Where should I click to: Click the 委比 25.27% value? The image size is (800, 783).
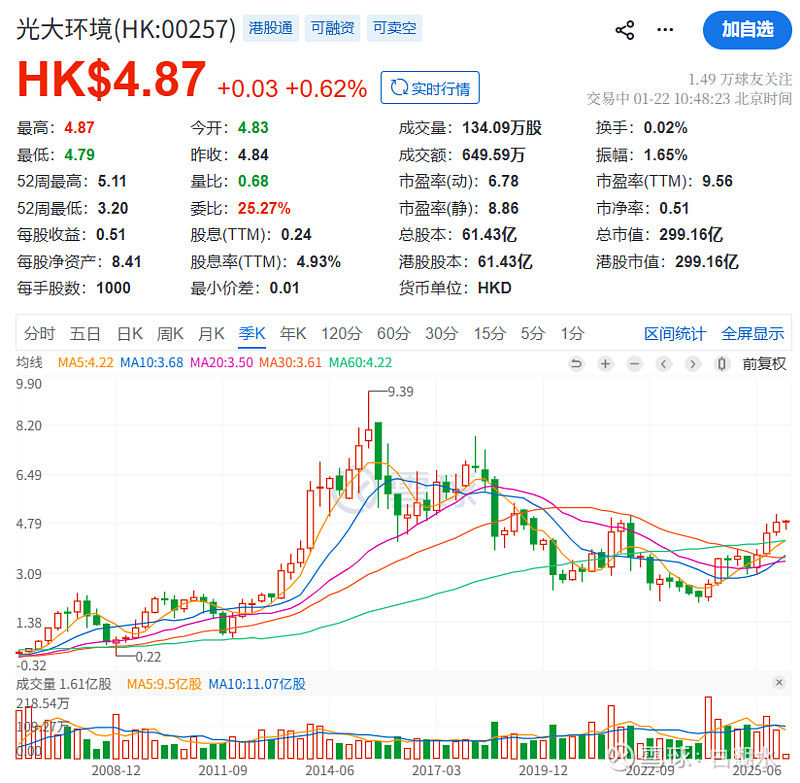[264, 208]
